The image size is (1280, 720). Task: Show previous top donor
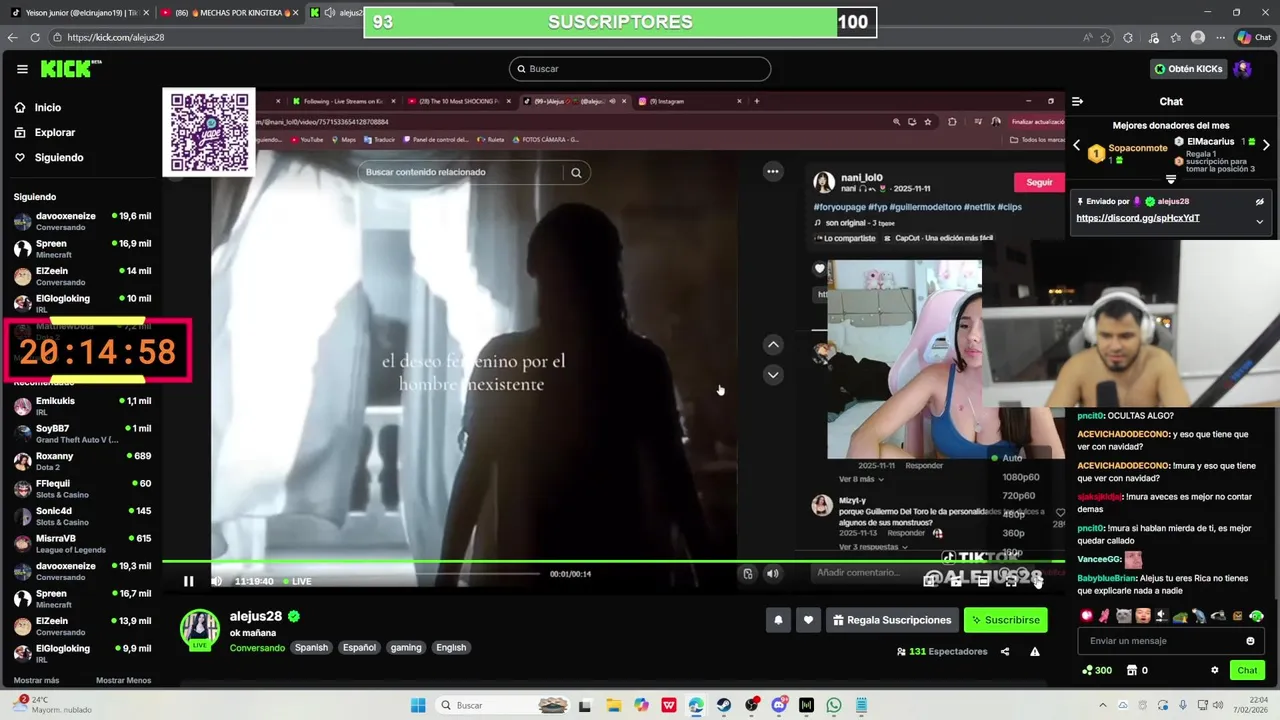[x=1077, y=145]
